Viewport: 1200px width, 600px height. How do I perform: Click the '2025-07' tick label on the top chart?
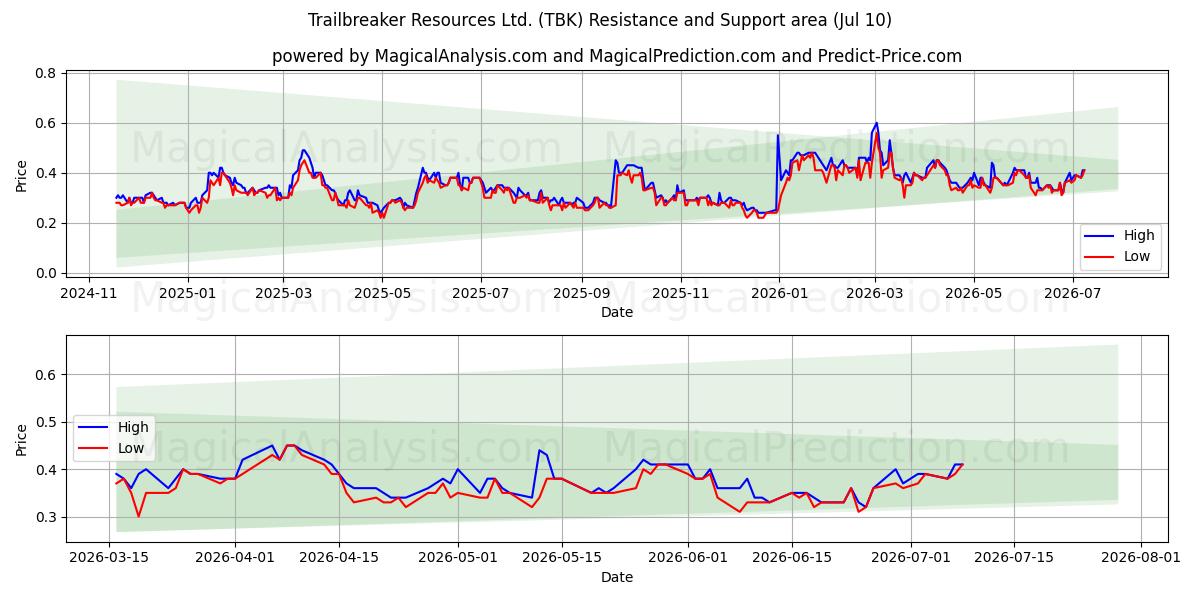point(480,293)
